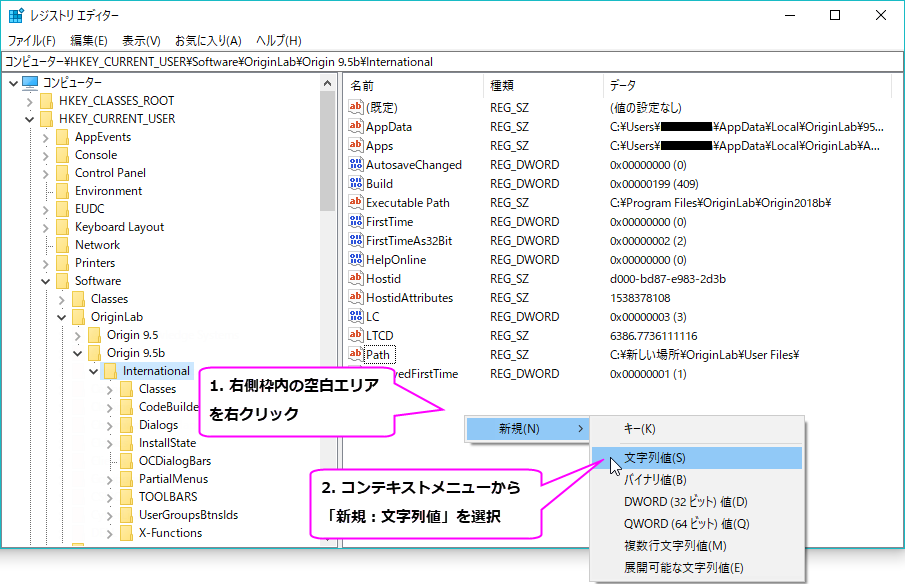
Task: Click the Console folder icon
Action: coord(63,155)
